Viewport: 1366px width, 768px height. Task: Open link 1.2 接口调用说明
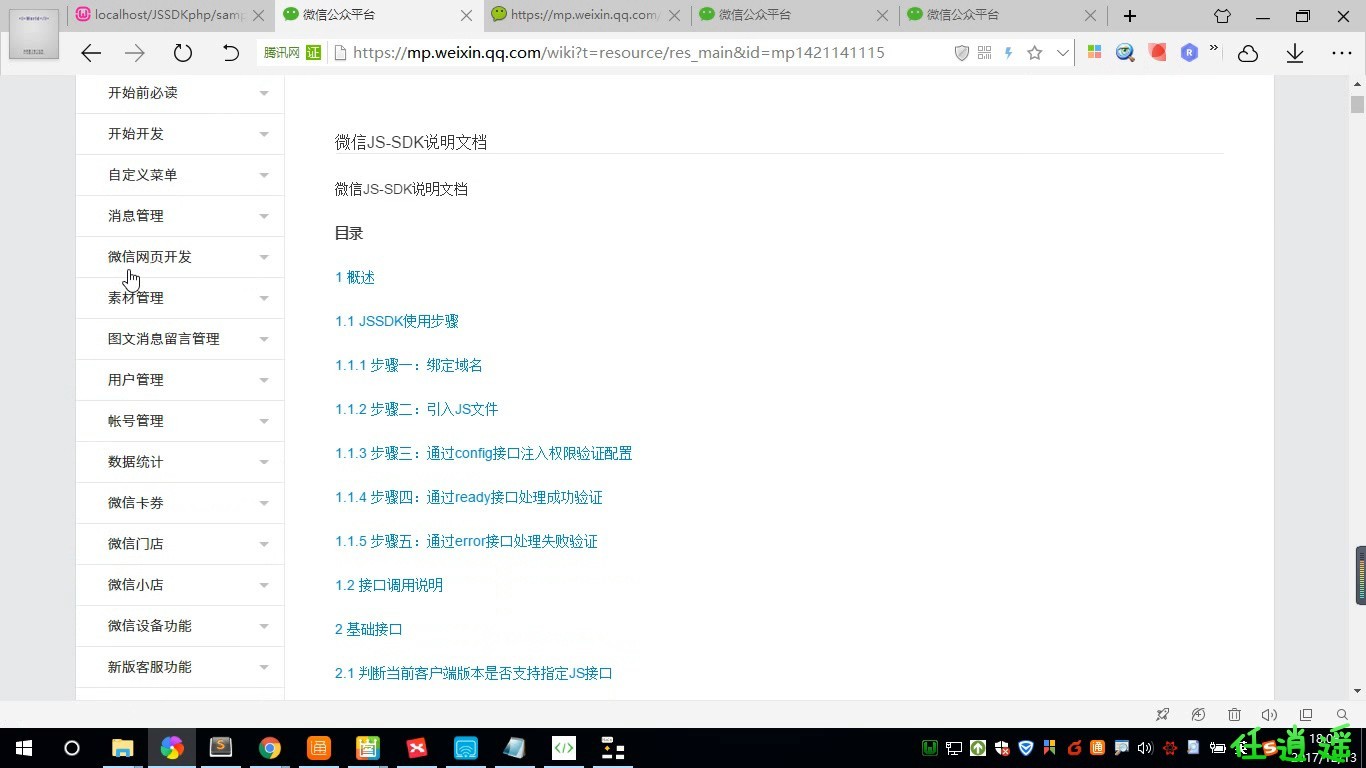(x=389, y=585)
